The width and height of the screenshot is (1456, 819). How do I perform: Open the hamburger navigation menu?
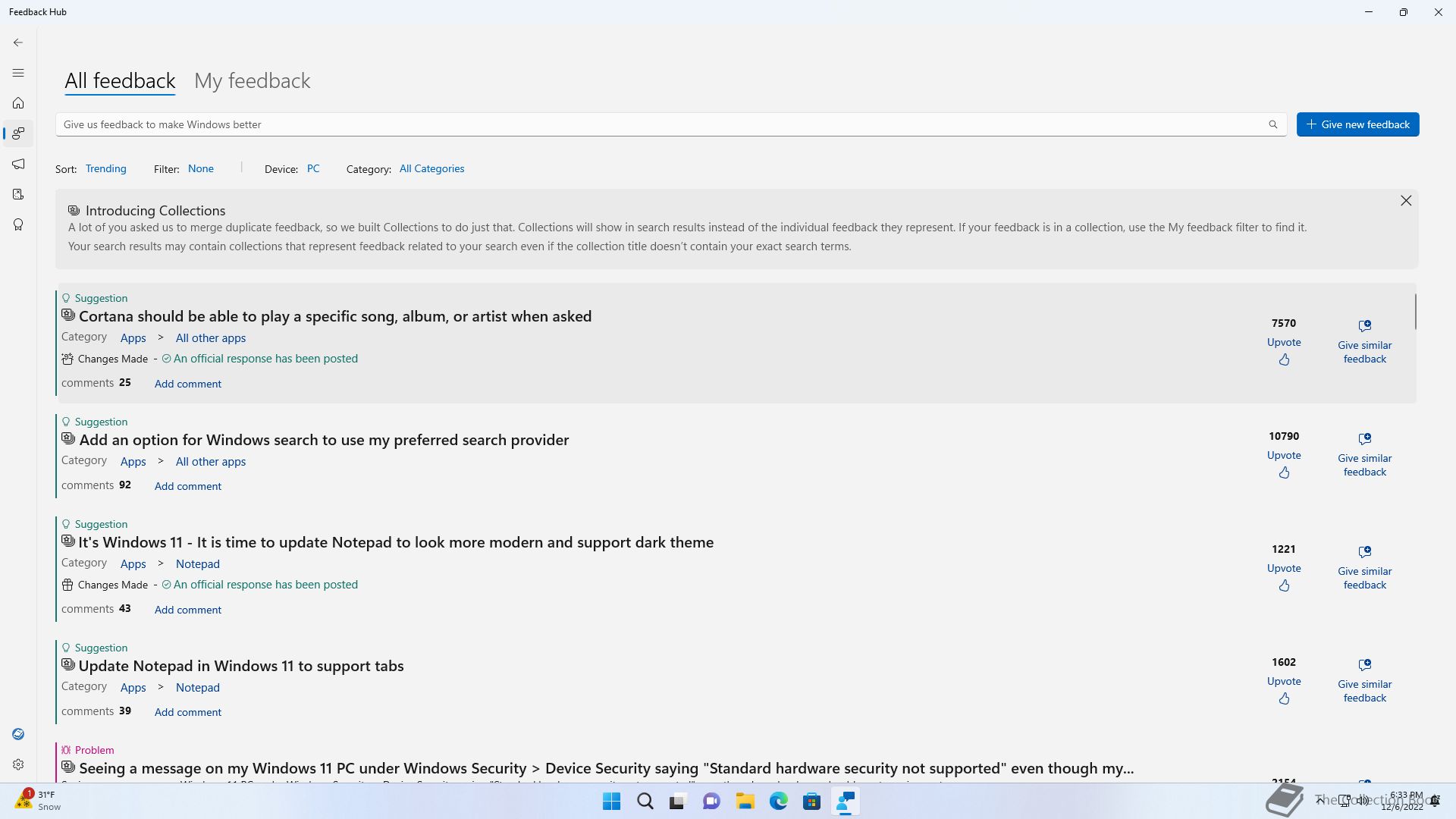18,73
